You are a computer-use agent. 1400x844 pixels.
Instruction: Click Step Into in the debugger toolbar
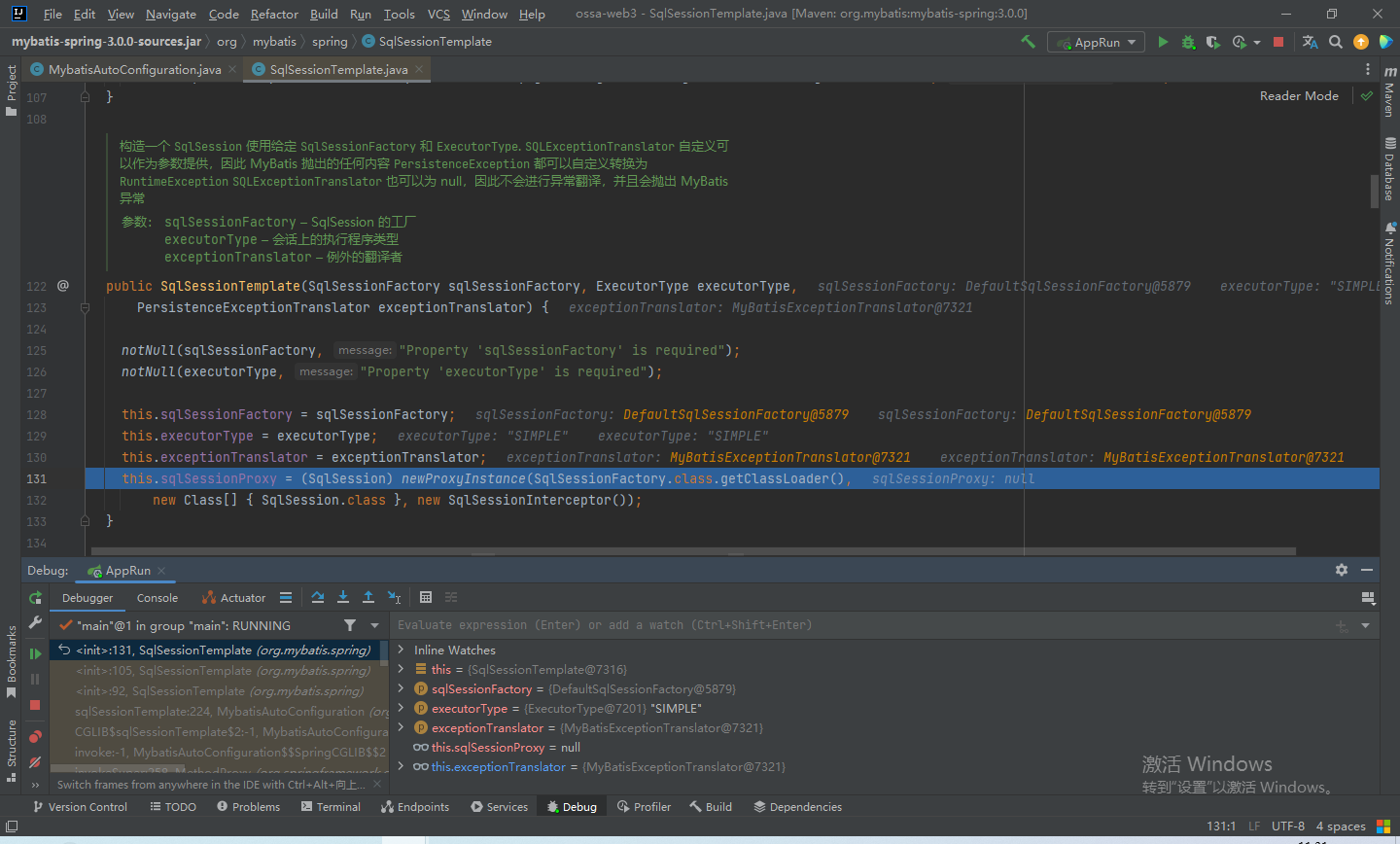click(343, 597)
